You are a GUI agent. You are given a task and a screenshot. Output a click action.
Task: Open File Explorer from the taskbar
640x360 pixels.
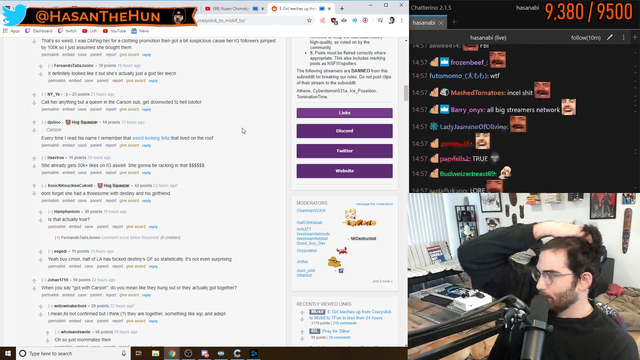point(156,353)
